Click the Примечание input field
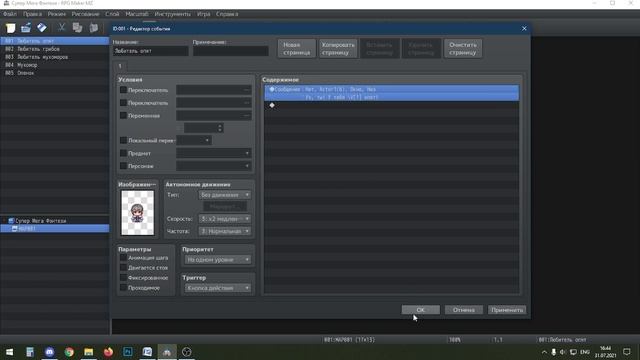Screen dimensions: 640x360 coord(231,51)
